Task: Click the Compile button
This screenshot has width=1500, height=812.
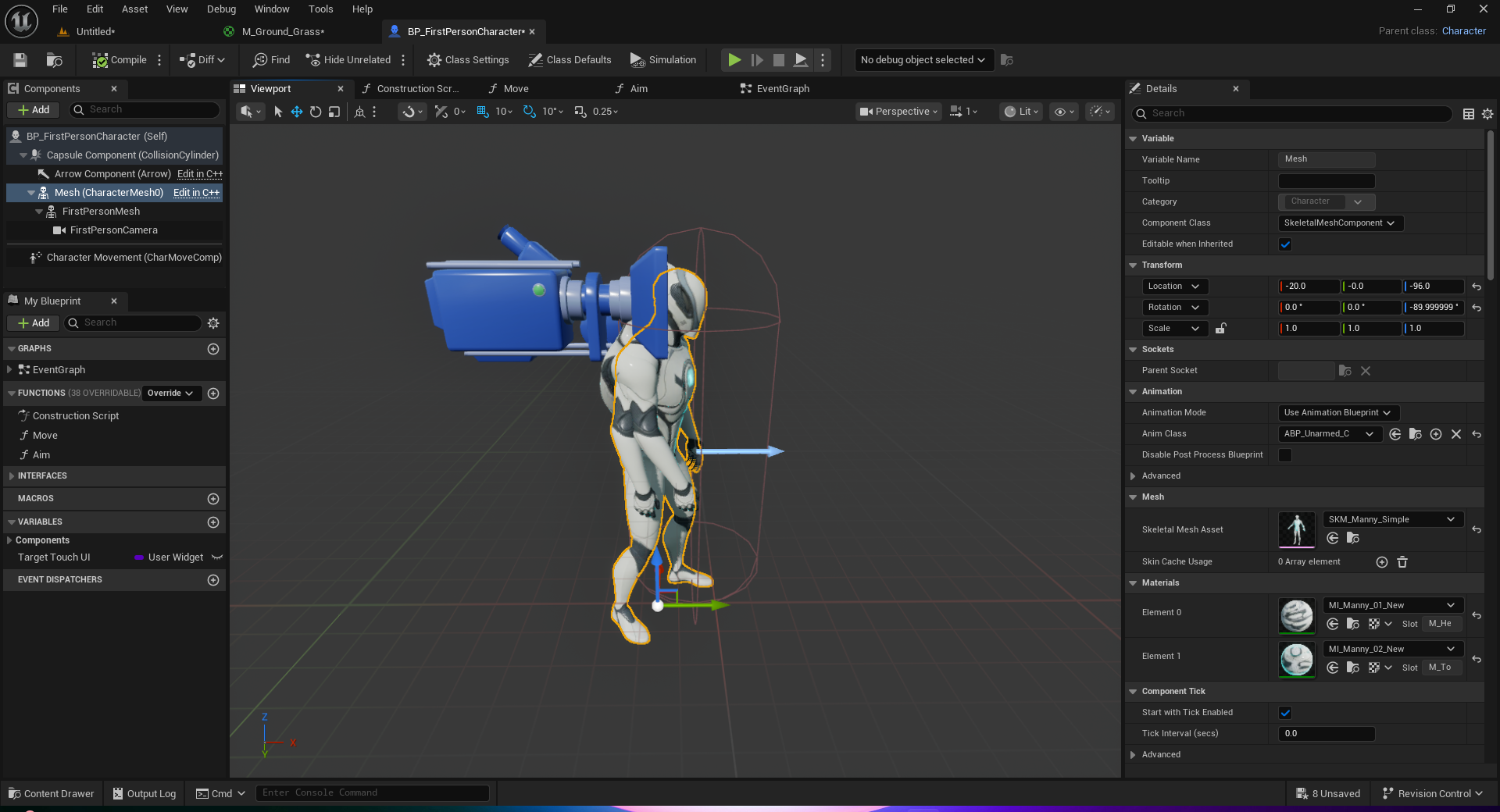Action: point(120,60)
